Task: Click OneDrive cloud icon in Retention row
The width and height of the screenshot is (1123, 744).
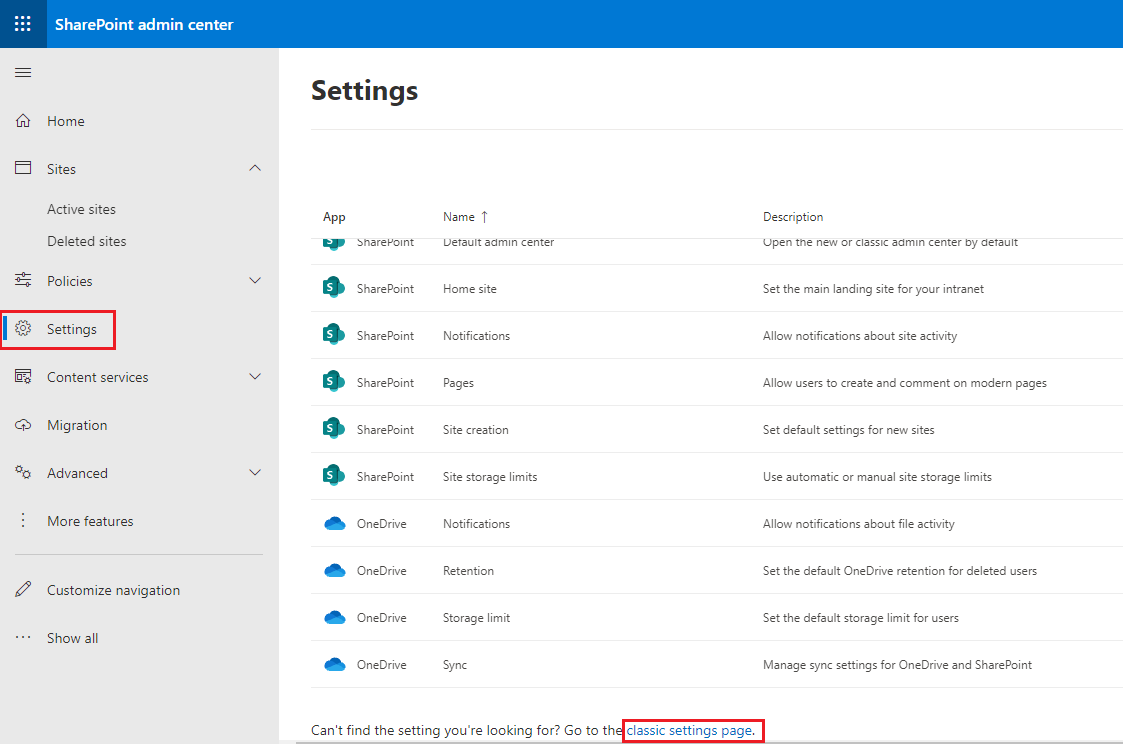Action: (334, 571)
